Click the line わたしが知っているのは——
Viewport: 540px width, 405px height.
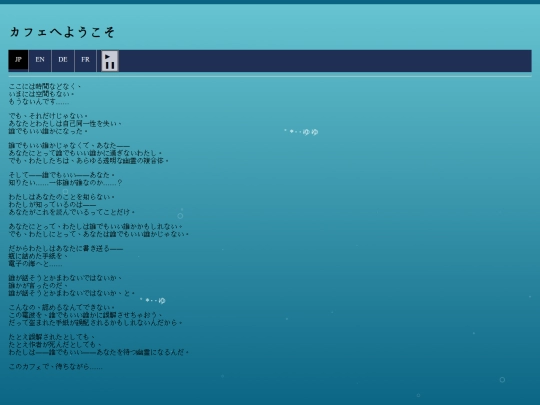pos(52,205)
